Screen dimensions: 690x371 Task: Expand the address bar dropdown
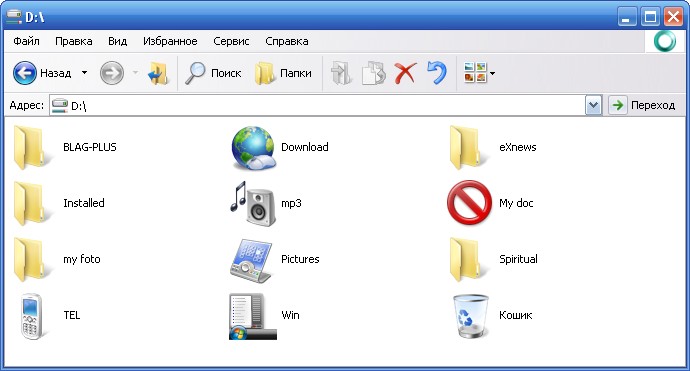(593, 105)
